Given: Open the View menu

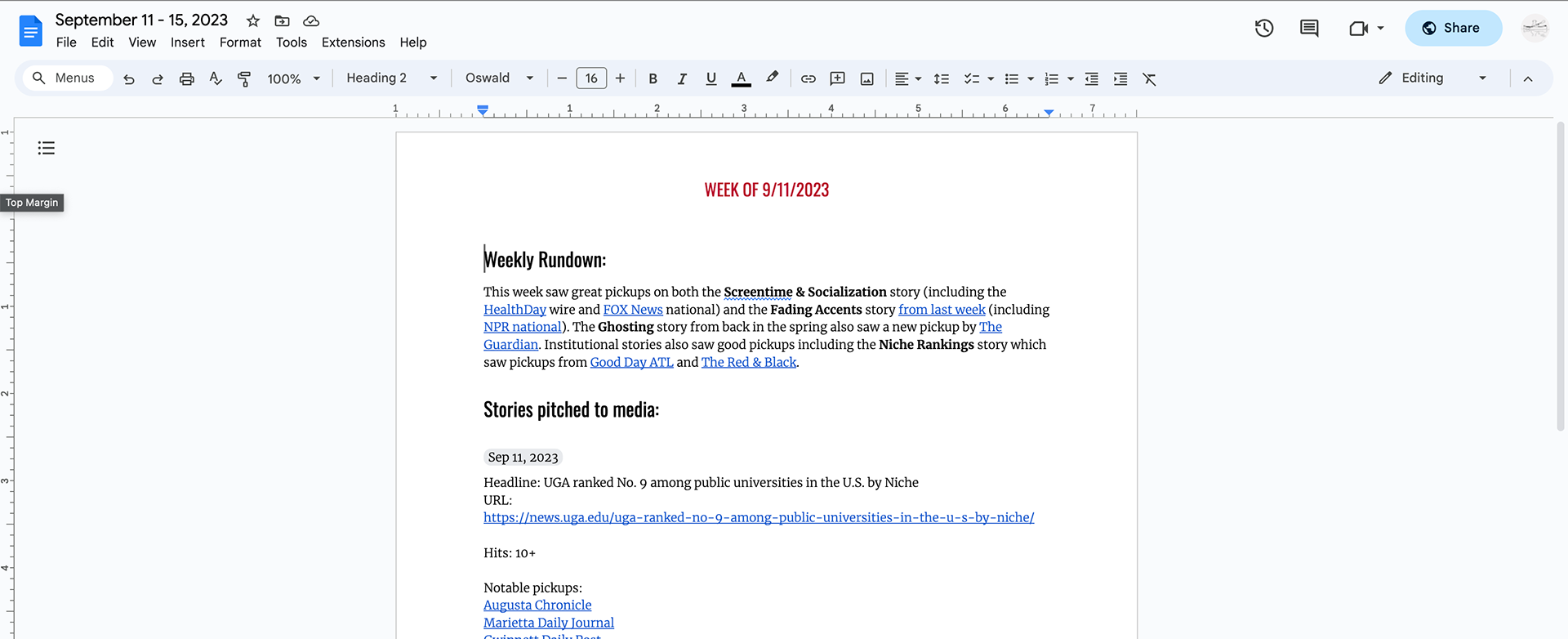Looking at the screenshot, I should tap(142, 42).
